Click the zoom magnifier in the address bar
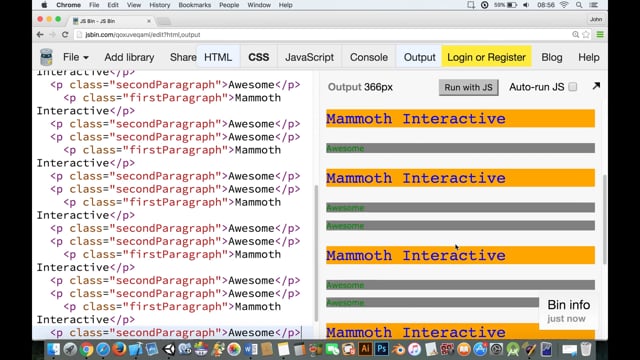 576,35
